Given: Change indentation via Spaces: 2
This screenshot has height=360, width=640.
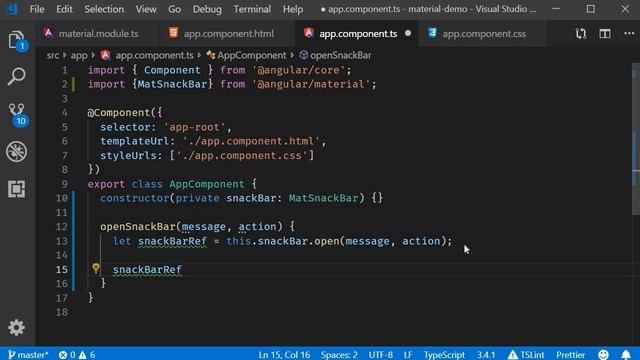Looking at the screenshot, I should click(339, 354).
